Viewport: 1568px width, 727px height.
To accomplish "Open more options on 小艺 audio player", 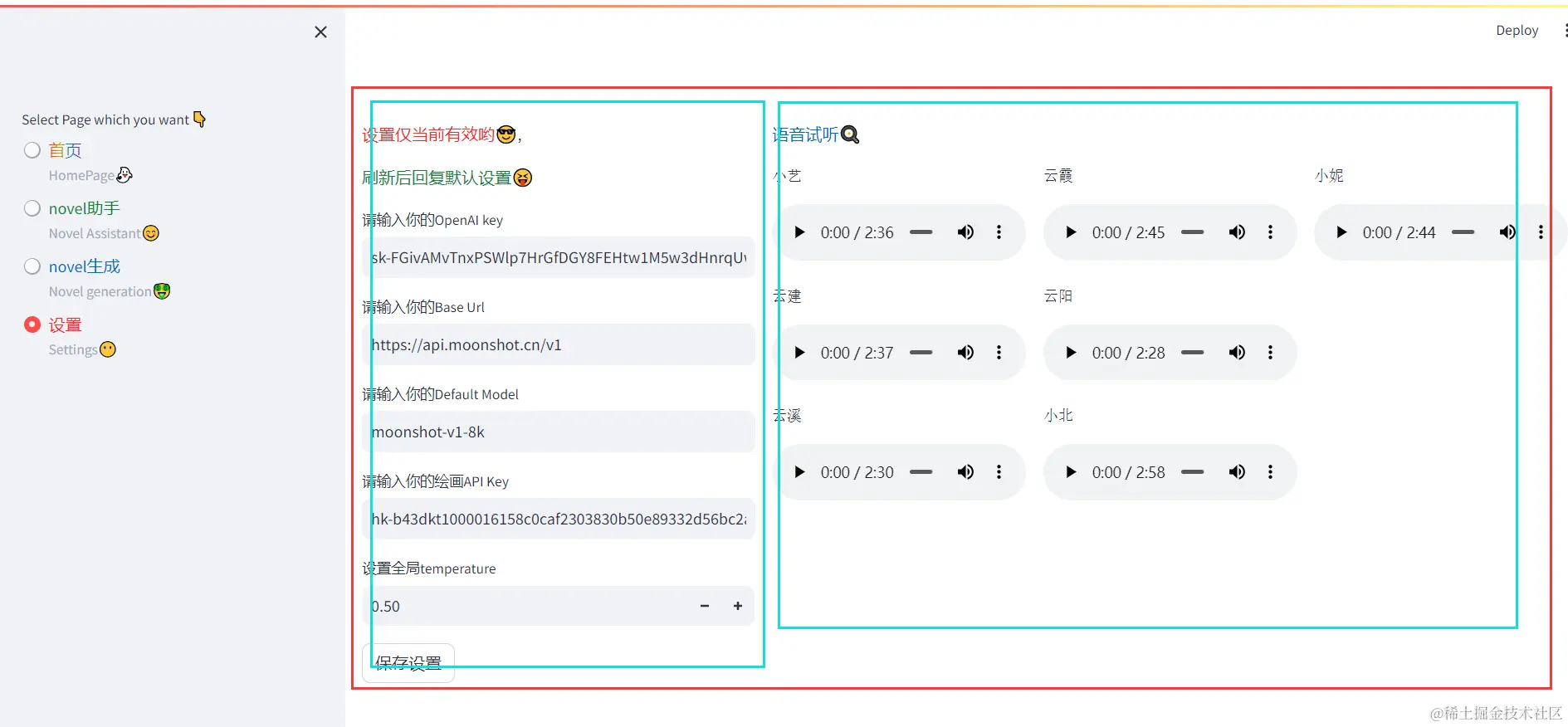I will pyautogui.click(x=999, y=232).
